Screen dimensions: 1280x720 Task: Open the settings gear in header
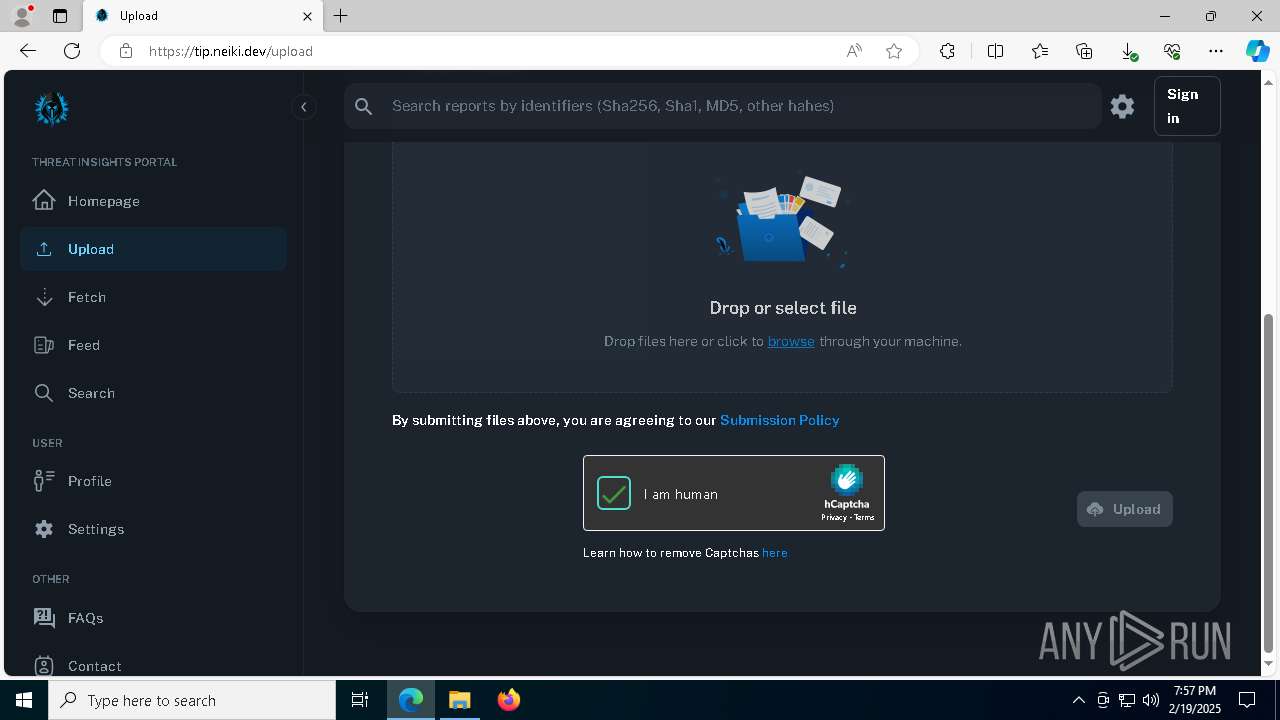tap(1122, 106)
